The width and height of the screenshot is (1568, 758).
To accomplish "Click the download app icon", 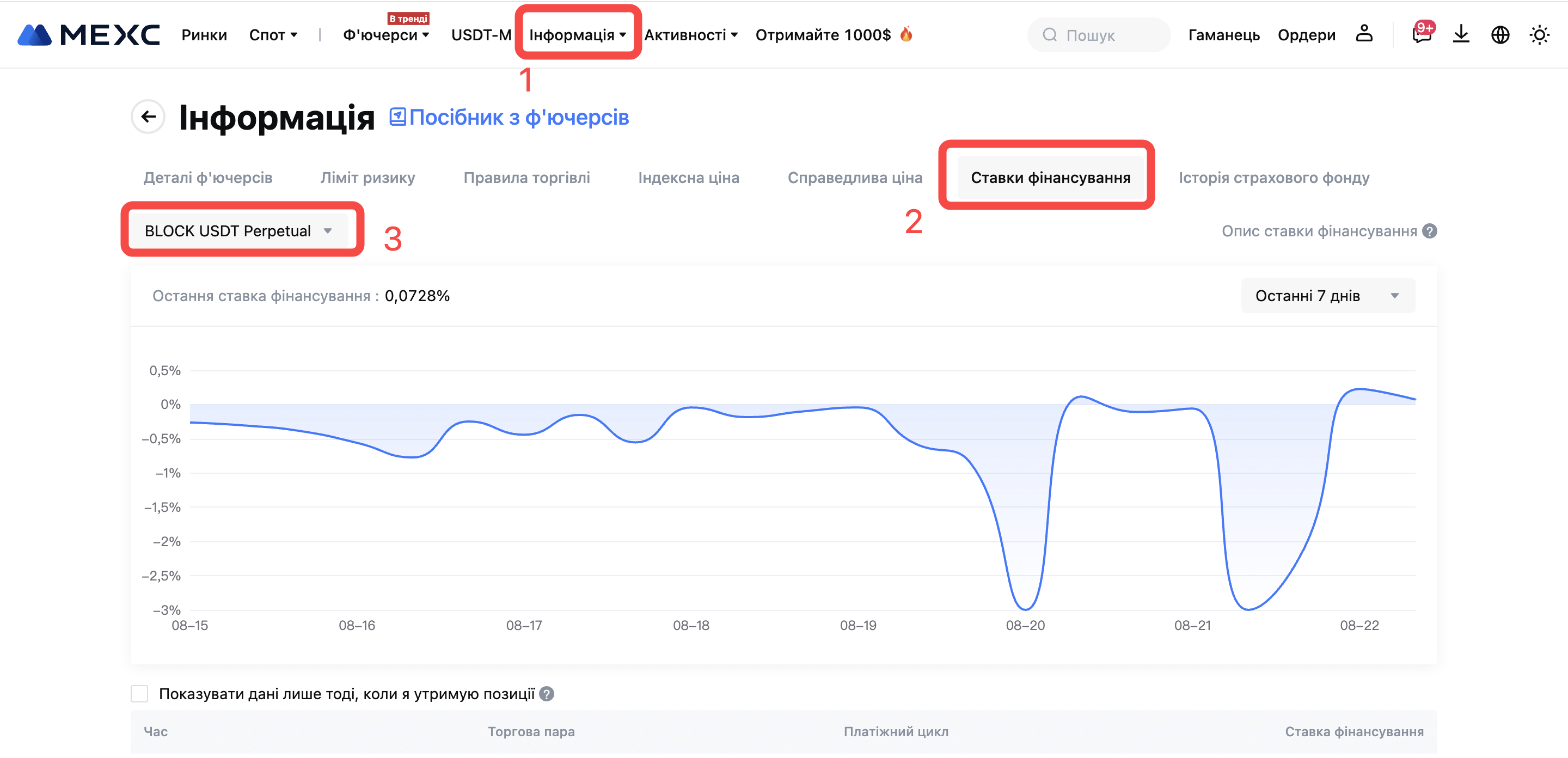I will [x=1460, y=34].
